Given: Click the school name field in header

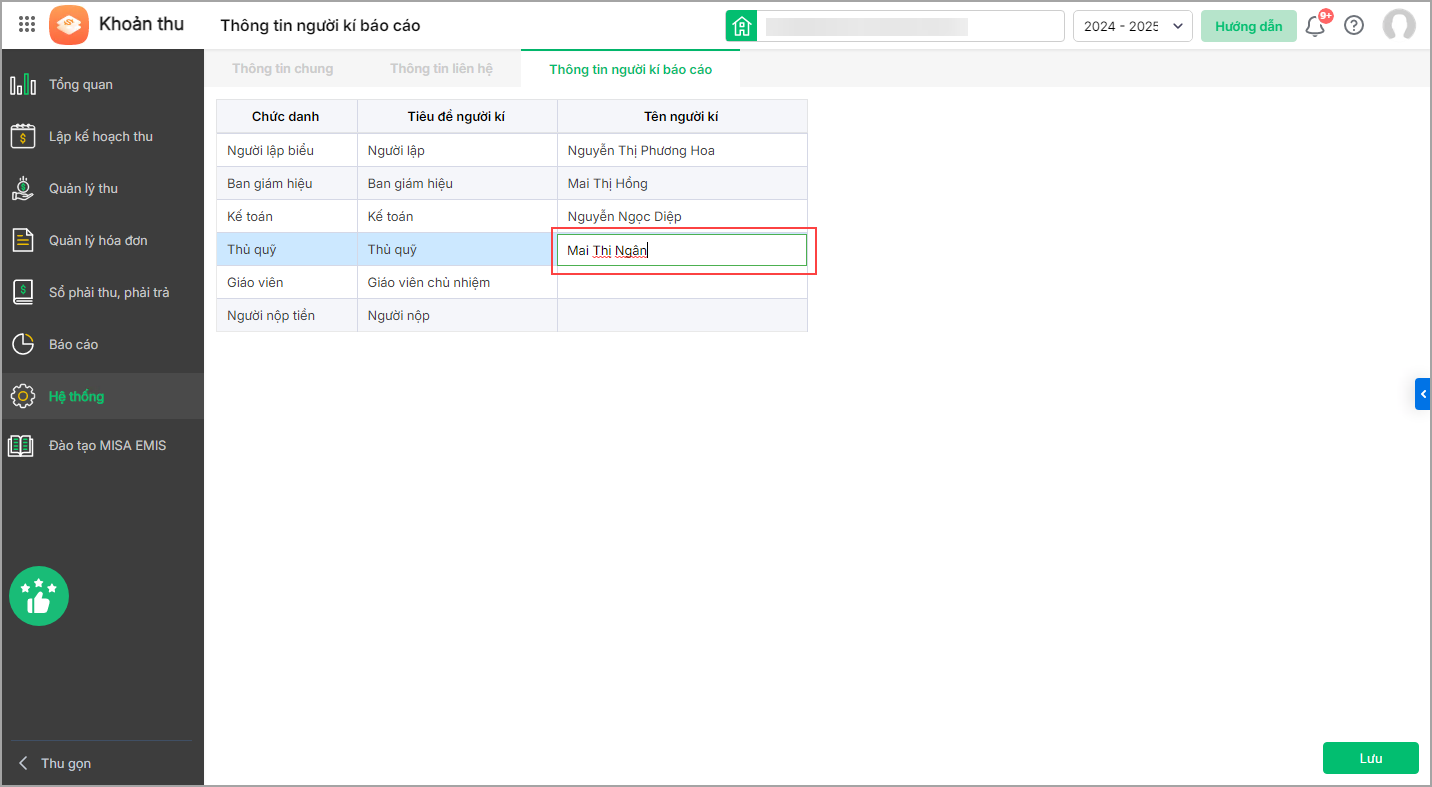Looking at the screenshot, I should tap(911, 26).
